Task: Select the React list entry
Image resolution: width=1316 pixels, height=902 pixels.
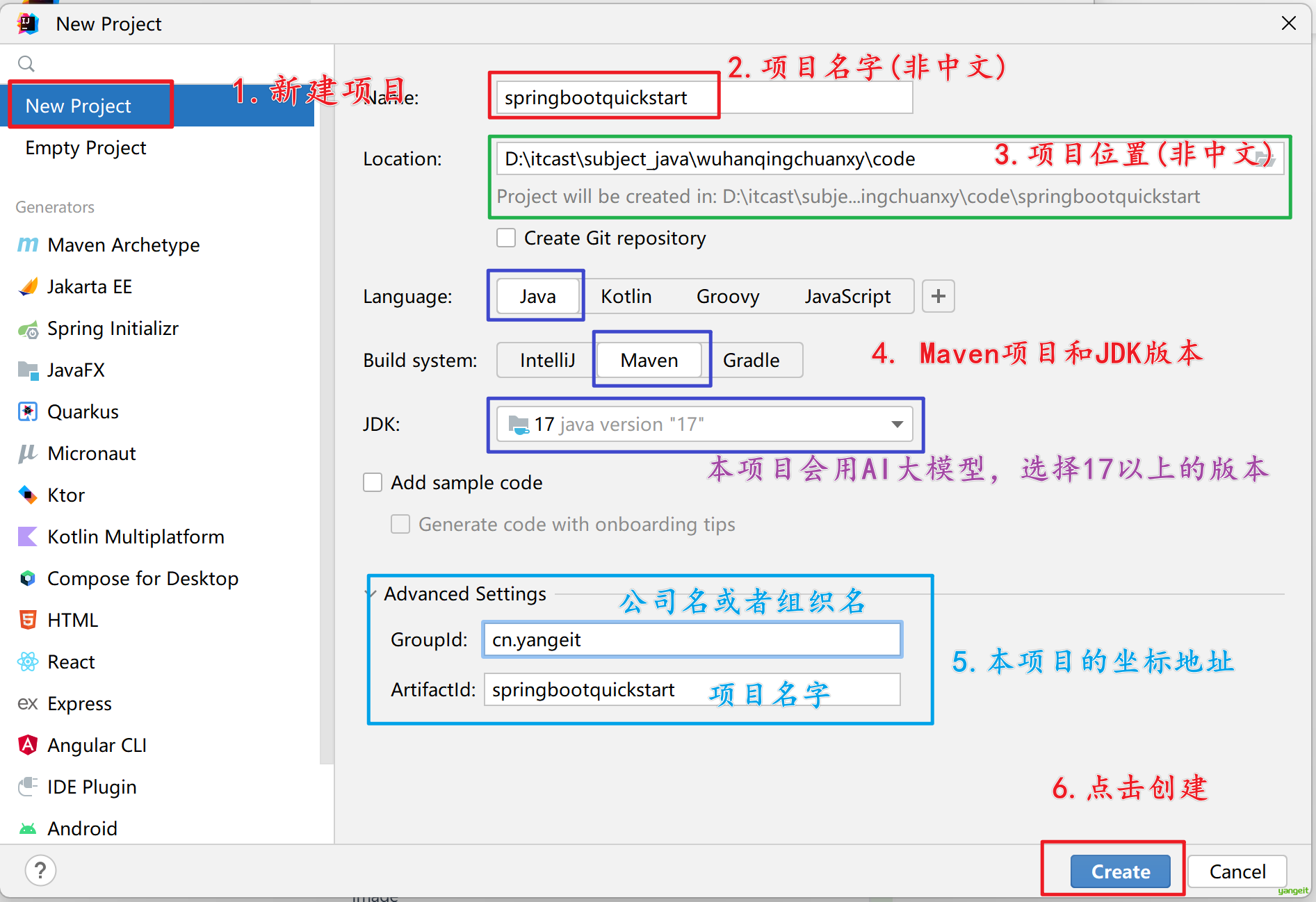Action: tap(71, 662)
